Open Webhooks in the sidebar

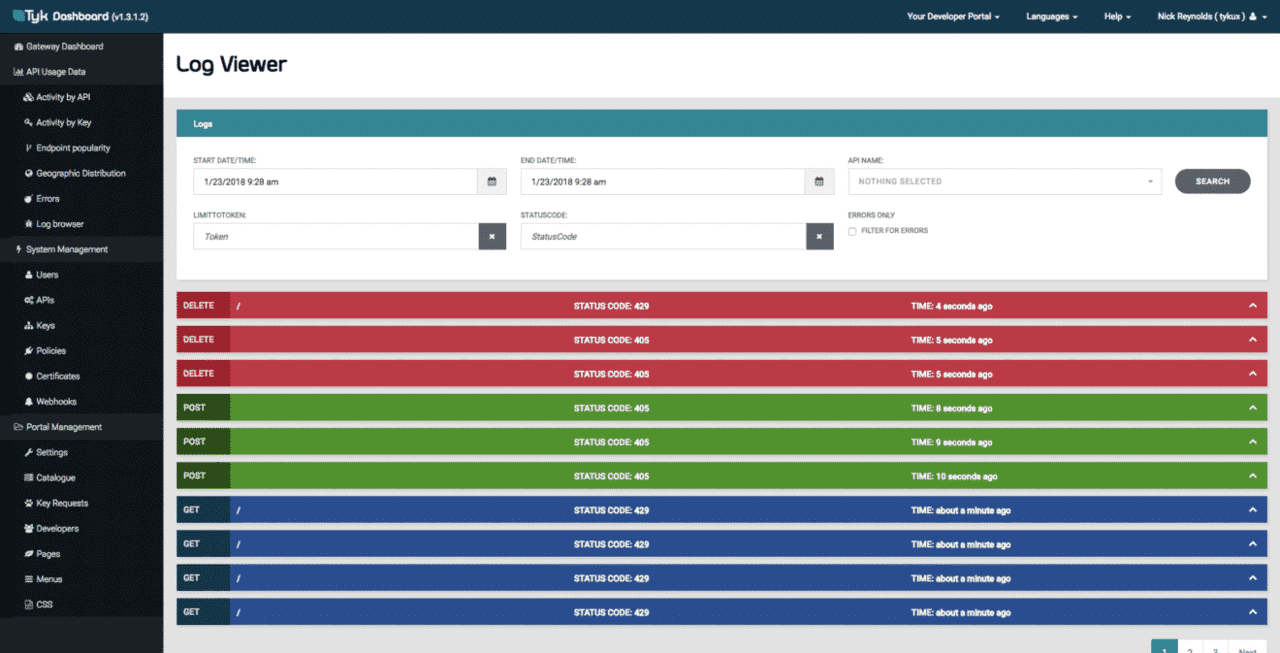[x=56, y=402]
